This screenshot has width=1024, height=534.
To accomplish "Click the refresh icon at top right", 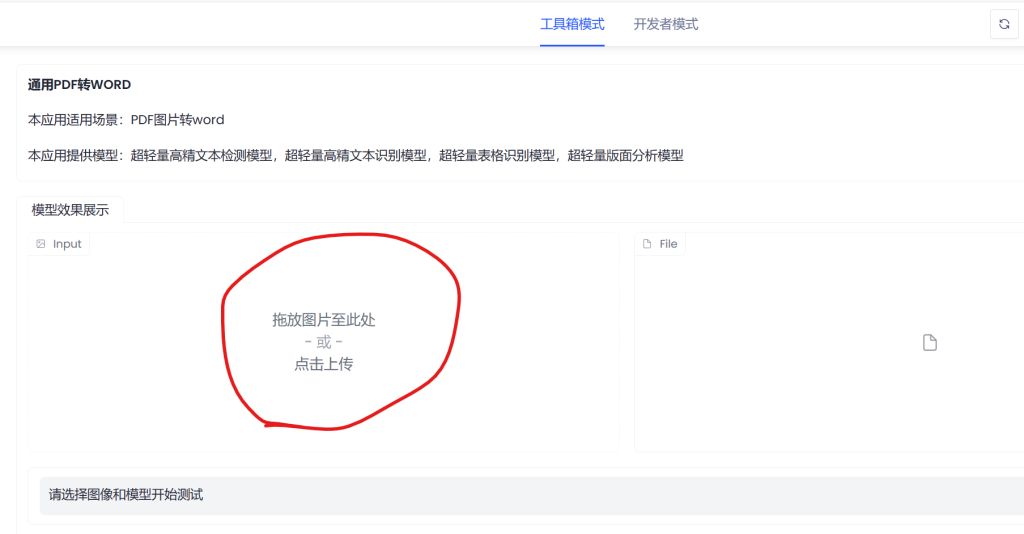I will (x=1004, y=24).
